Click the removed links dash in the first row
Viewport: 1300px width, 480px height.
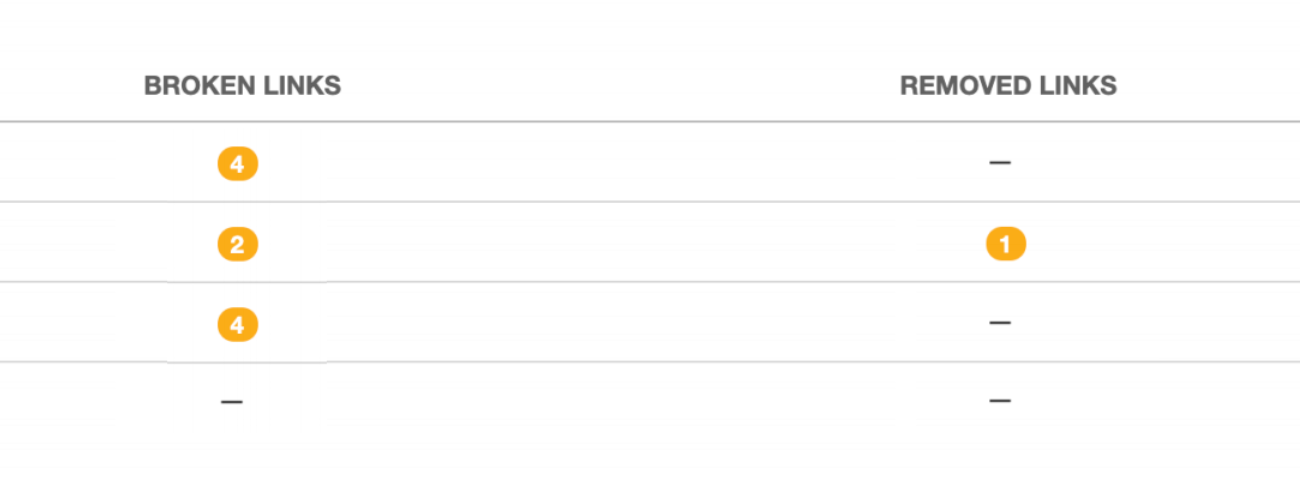pyautogui.click(x=1000, y=162)
